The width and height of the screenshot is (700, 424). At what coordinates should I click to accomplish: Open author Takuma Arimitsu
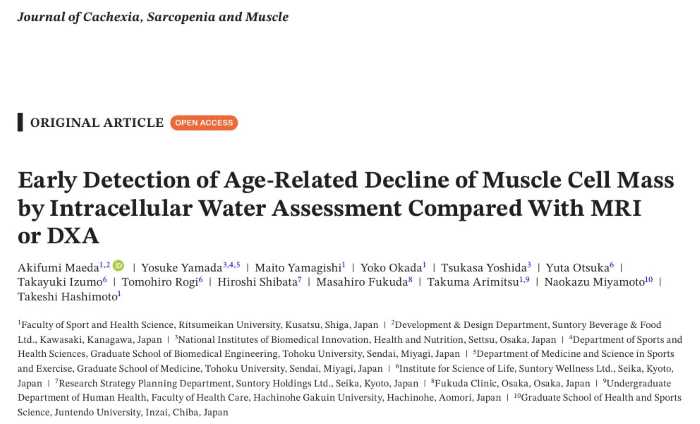pyautogui.click(x=473, y=282)
